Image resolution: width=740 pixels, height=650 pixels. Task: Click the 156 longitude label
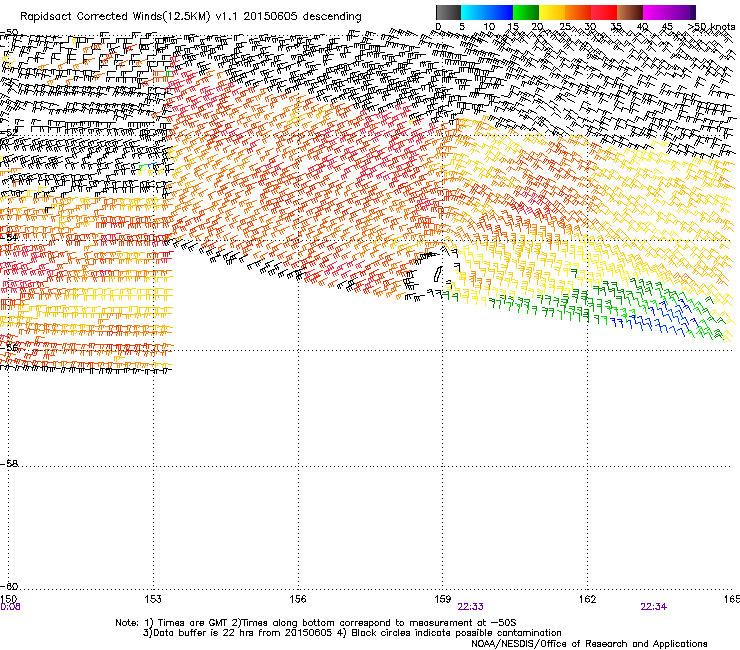(298, 599)
